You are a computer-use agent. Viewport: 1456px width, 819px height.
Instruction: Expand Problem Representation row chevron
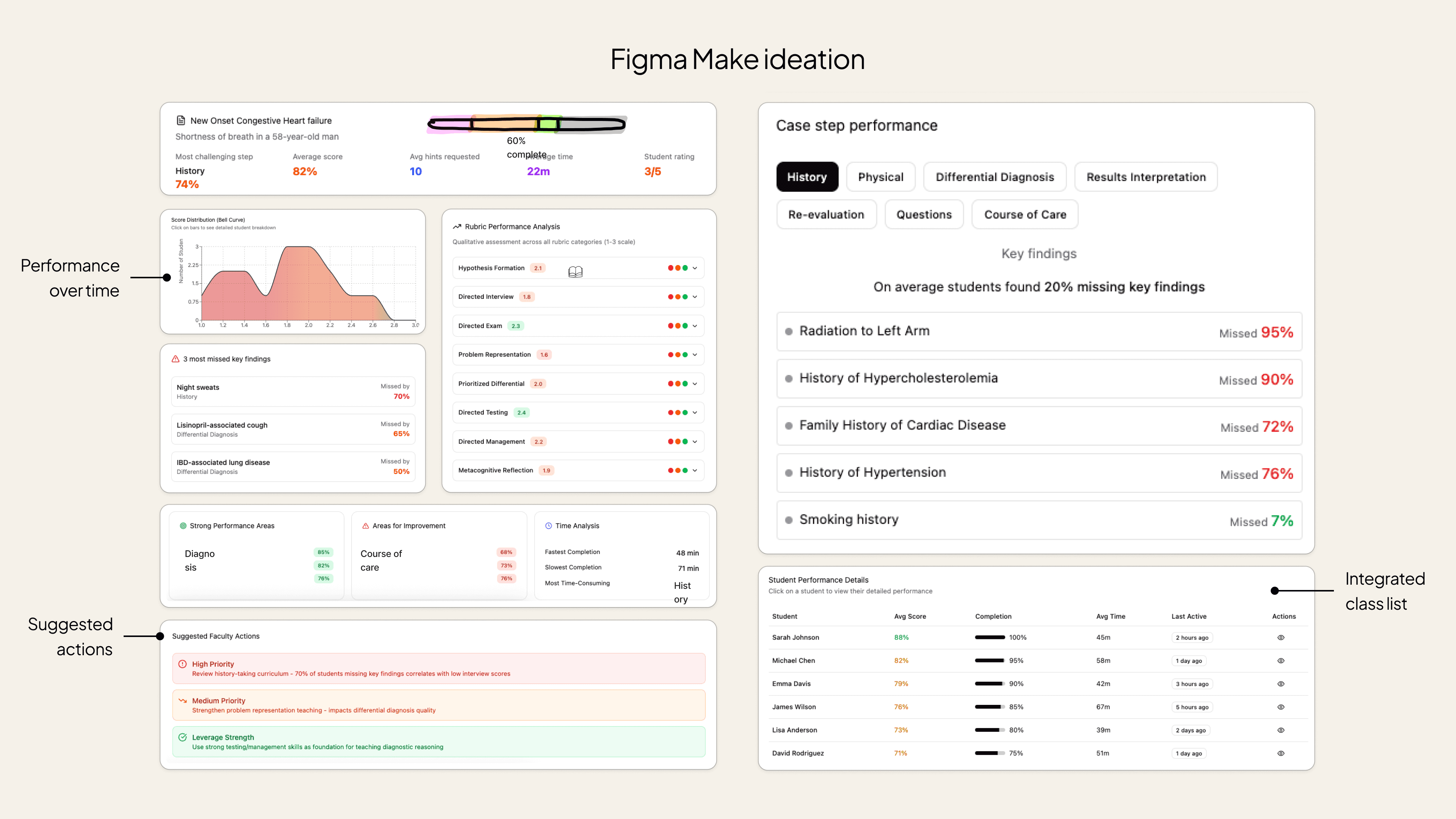click(695, 355)
